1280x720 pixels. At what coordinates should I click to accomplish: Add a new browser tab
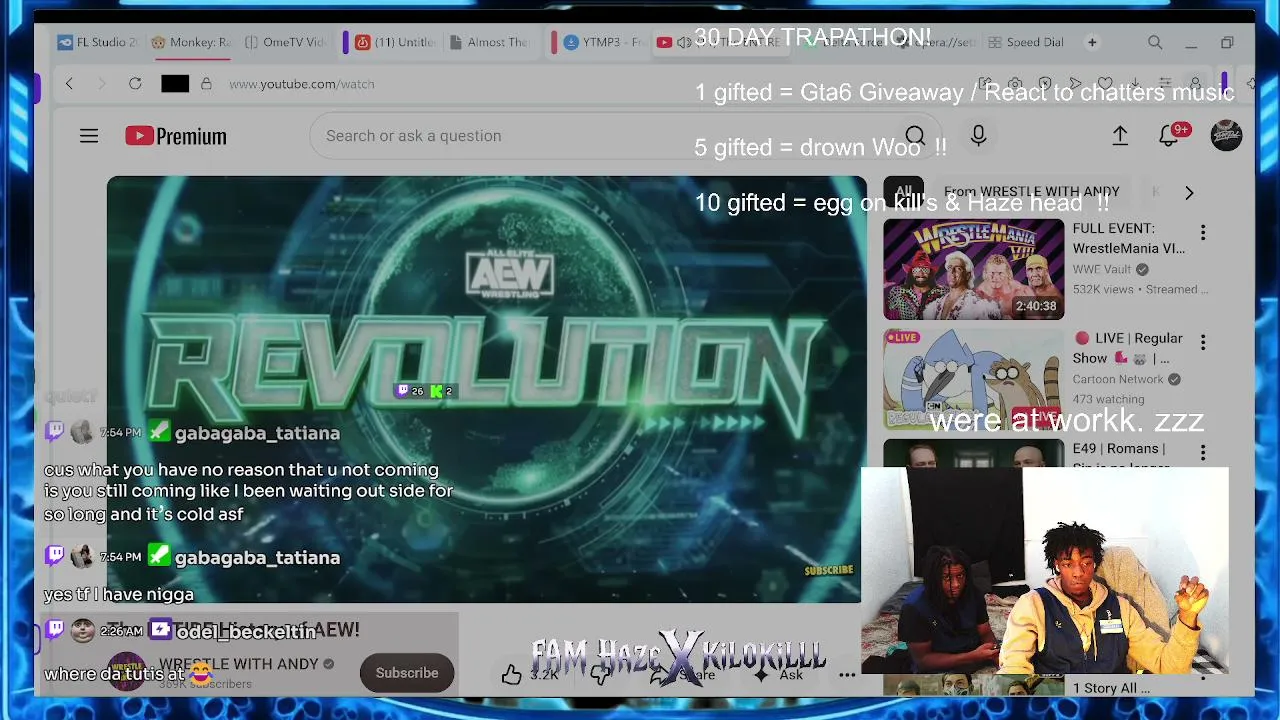pyautogui.click(x=1092, y=42)
